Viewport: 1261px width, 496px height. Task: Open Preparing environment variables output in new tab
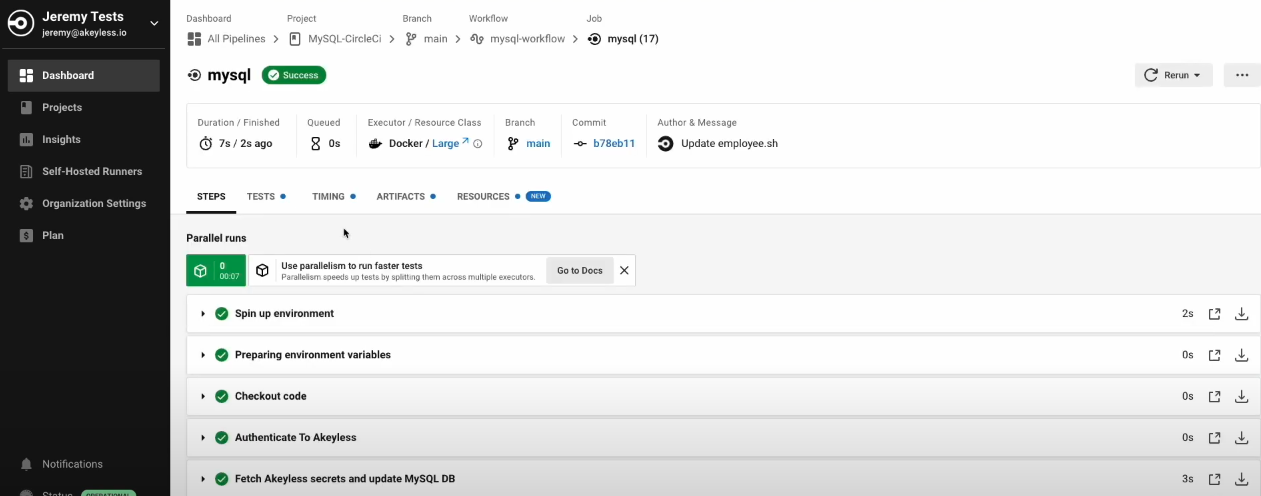(1214, 354)
